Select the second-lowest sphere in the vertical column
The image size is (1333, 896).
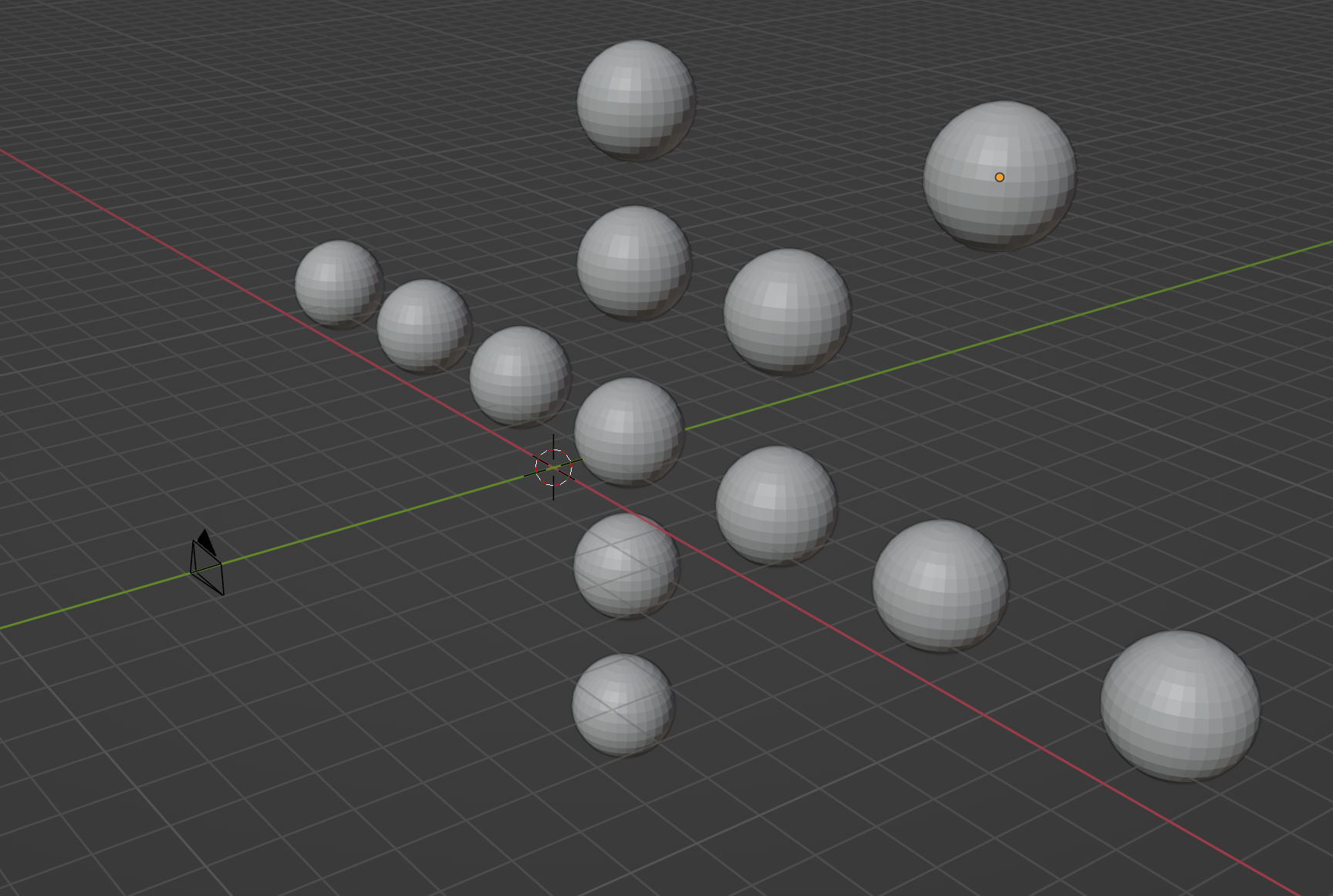(x=626, y=565)
